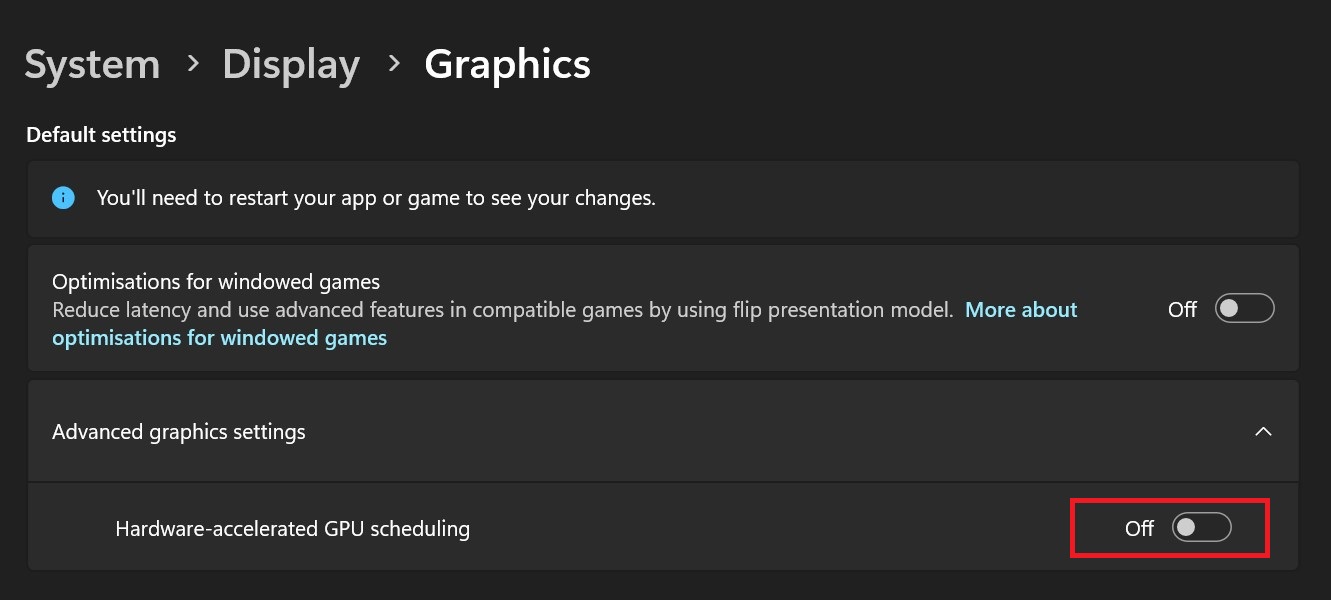
Task: Click the Off label beside GPU scheduling toggle
Action: 1139,529
